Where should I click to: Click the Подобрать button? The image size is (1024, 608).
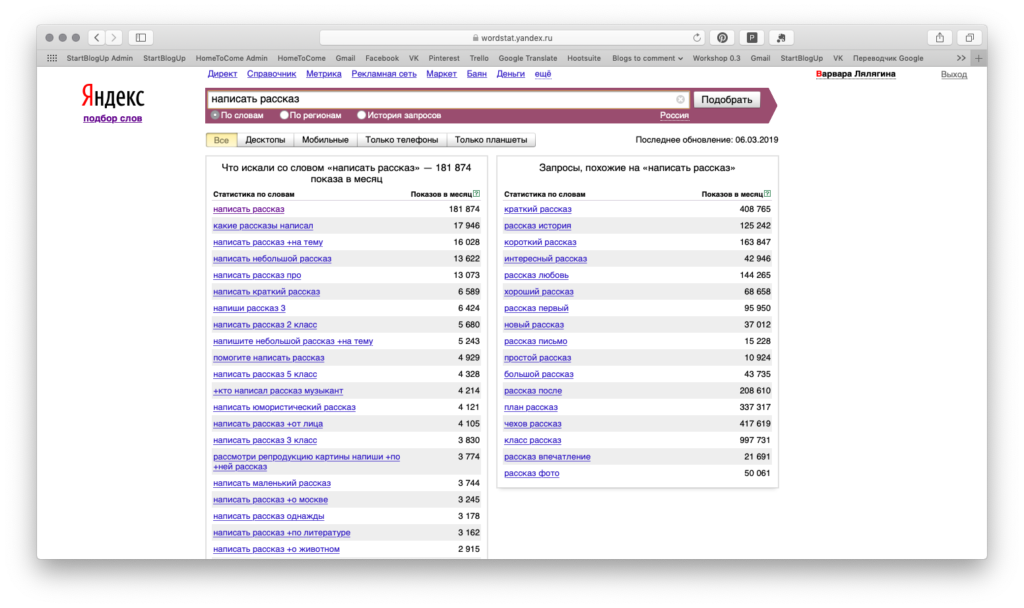[x=727, y=99]
